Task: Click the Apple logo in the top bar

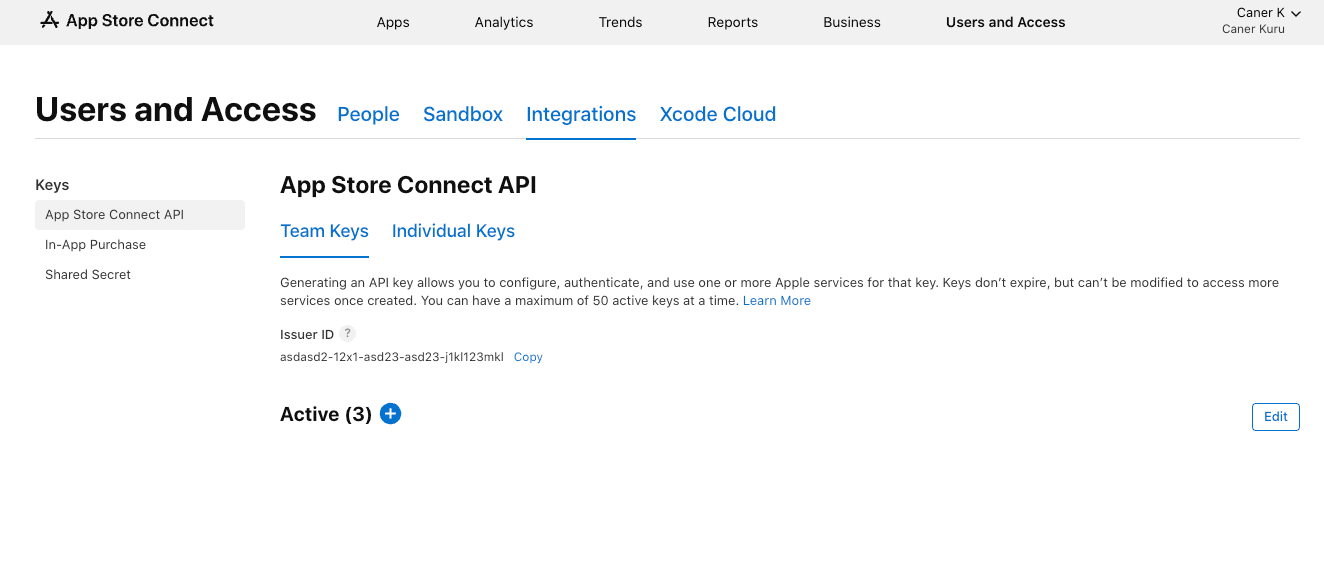Action: pyautogui.click(x=49, y=19)
